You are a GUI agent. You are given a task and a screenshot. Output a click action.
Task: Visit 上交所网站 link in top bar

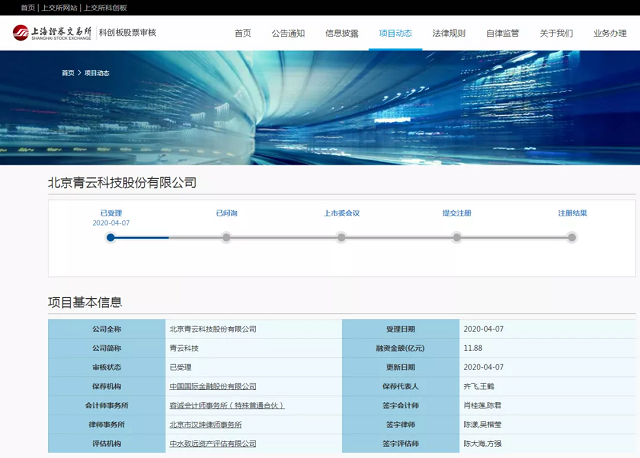point(59,8)
